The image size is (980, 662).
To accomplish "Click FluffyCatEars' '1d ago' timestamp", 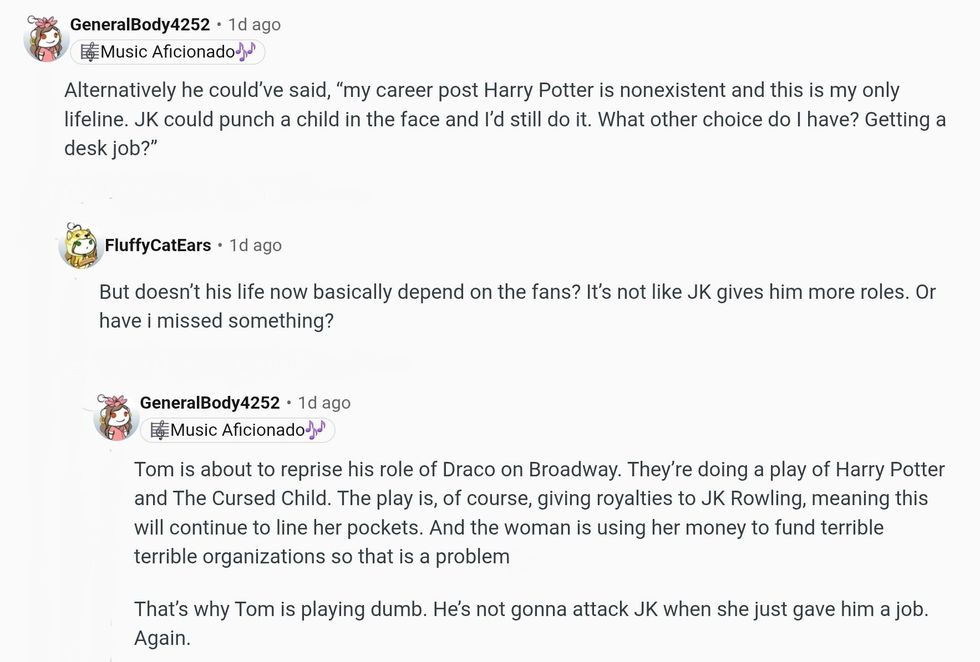I will coord(256,245).
